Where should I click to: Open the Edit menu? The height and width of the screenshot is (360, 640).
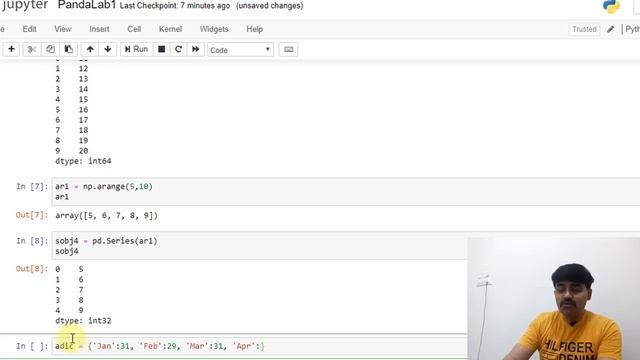(29, 29)
